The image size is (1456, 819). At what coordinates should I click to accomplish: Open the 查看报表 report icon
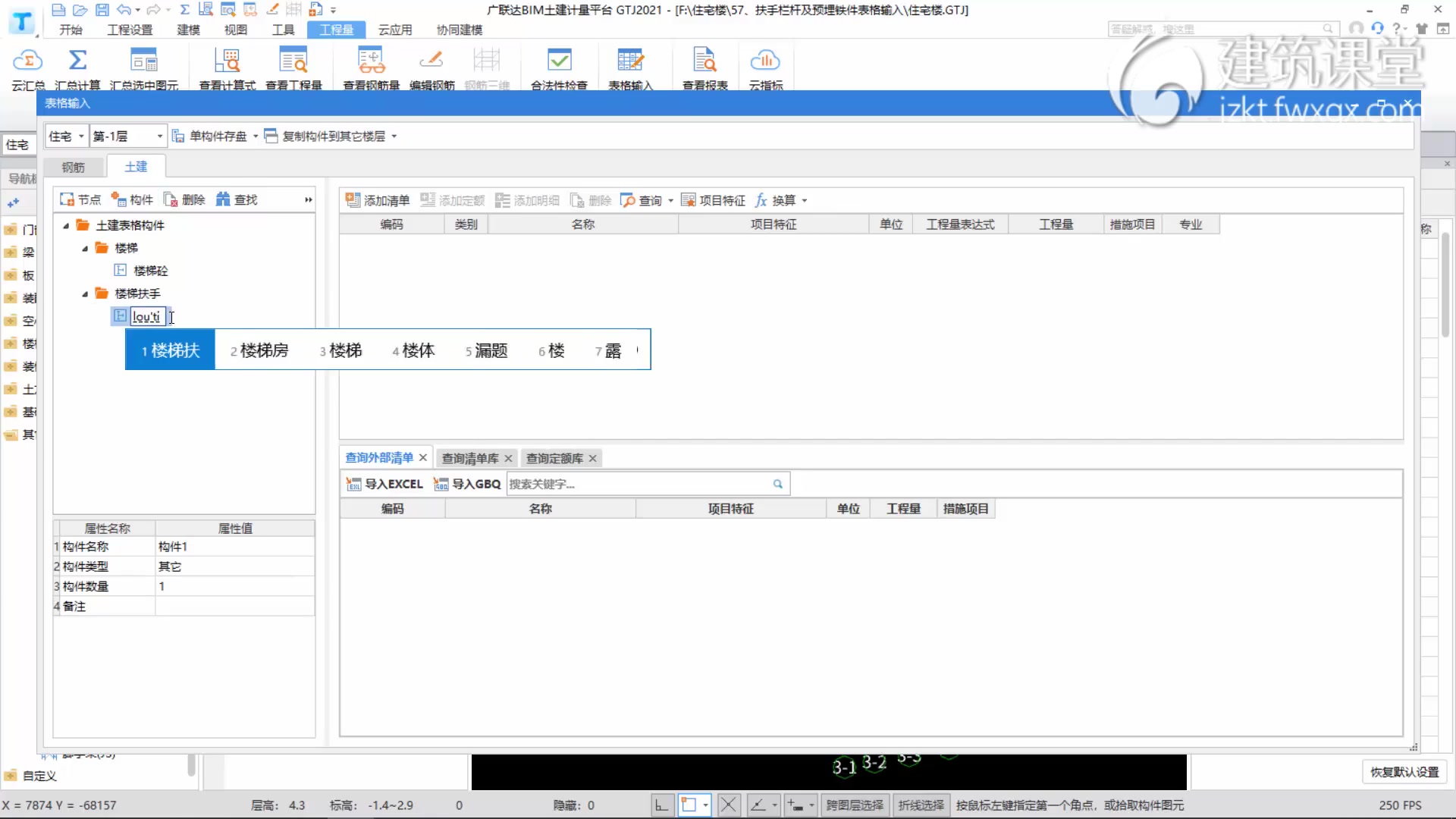(704, 61)
